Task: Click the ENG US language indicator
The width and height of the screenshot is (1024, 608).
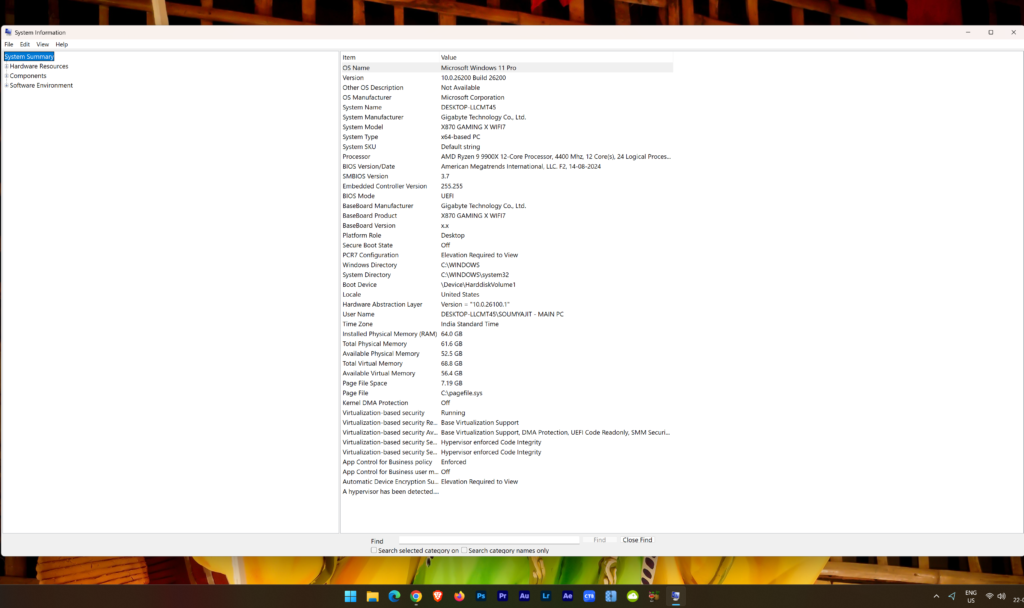Action: tap(971, 596)
